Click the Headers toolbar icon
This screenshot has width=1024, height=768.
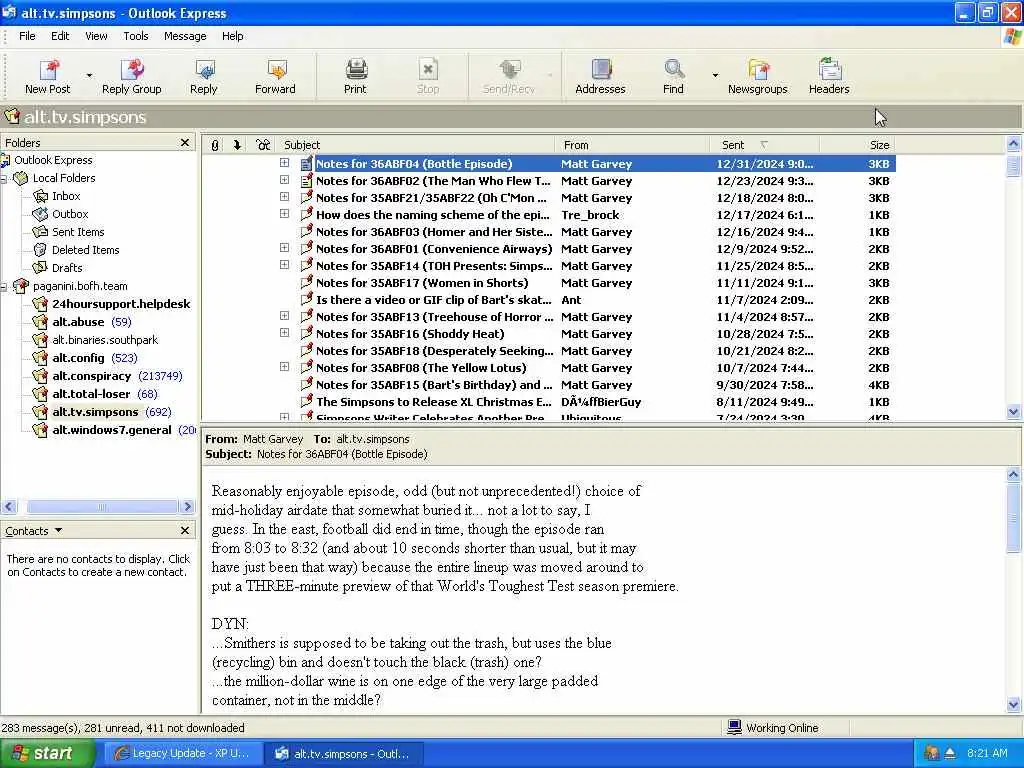tap(829, 69)
